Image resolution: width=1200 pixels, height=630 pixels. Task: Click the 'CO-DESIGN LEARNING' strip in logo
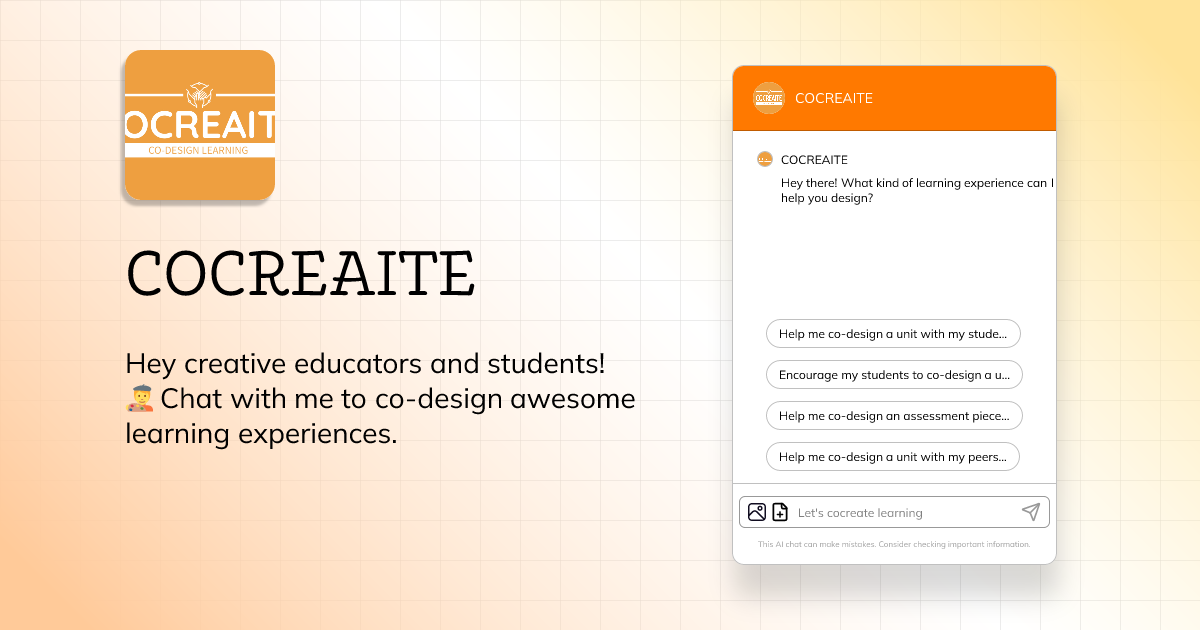199,150
